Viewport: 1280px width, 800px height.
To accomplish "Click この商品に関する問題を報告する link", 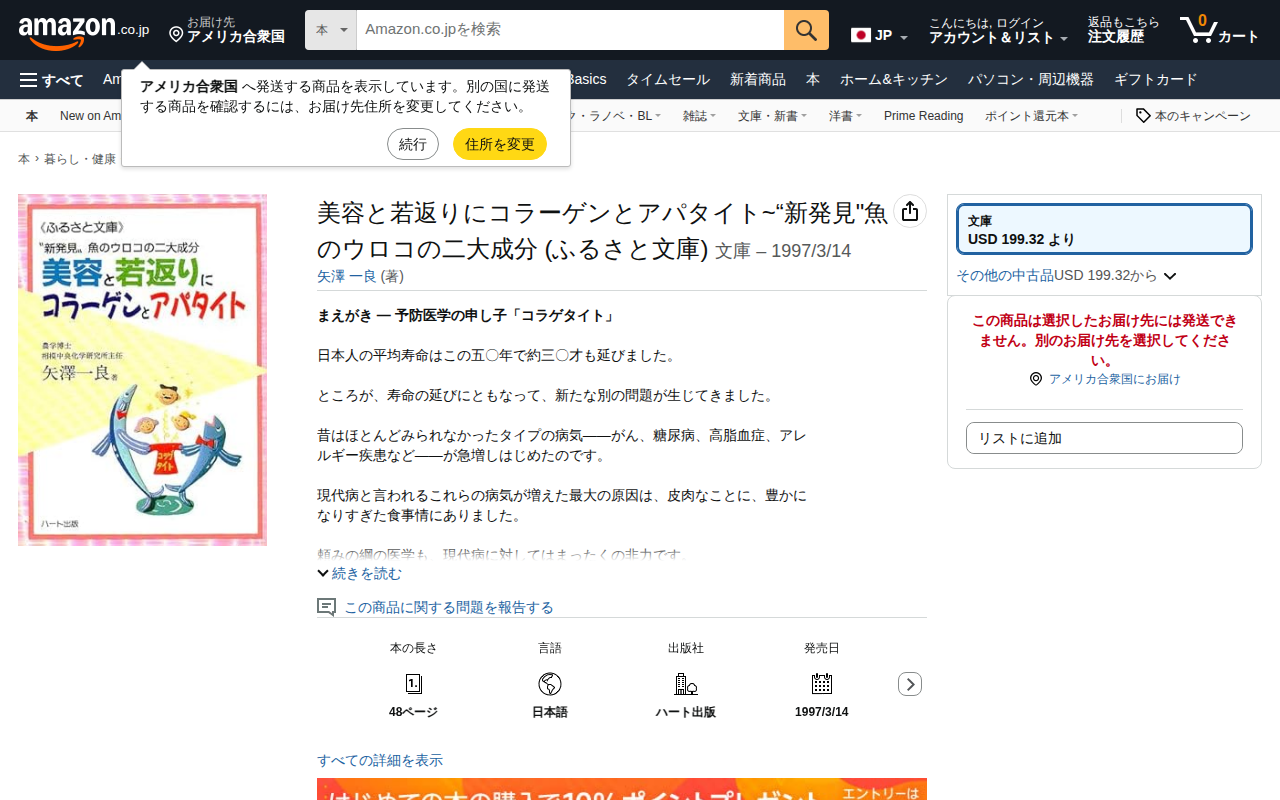I will 449,607.
